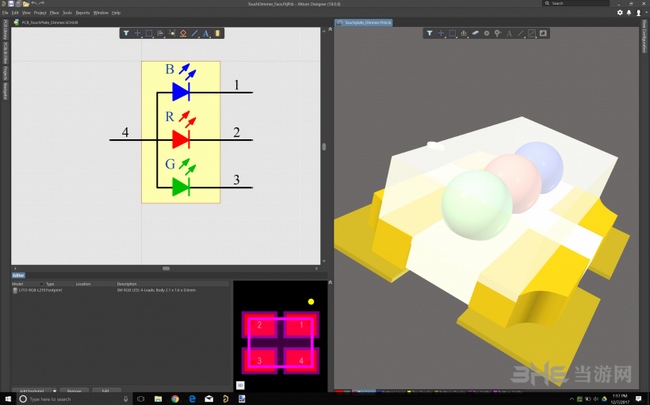Open Chrome from the Windows taskbar
Screen dimensions: 650x405
[175, 399]
